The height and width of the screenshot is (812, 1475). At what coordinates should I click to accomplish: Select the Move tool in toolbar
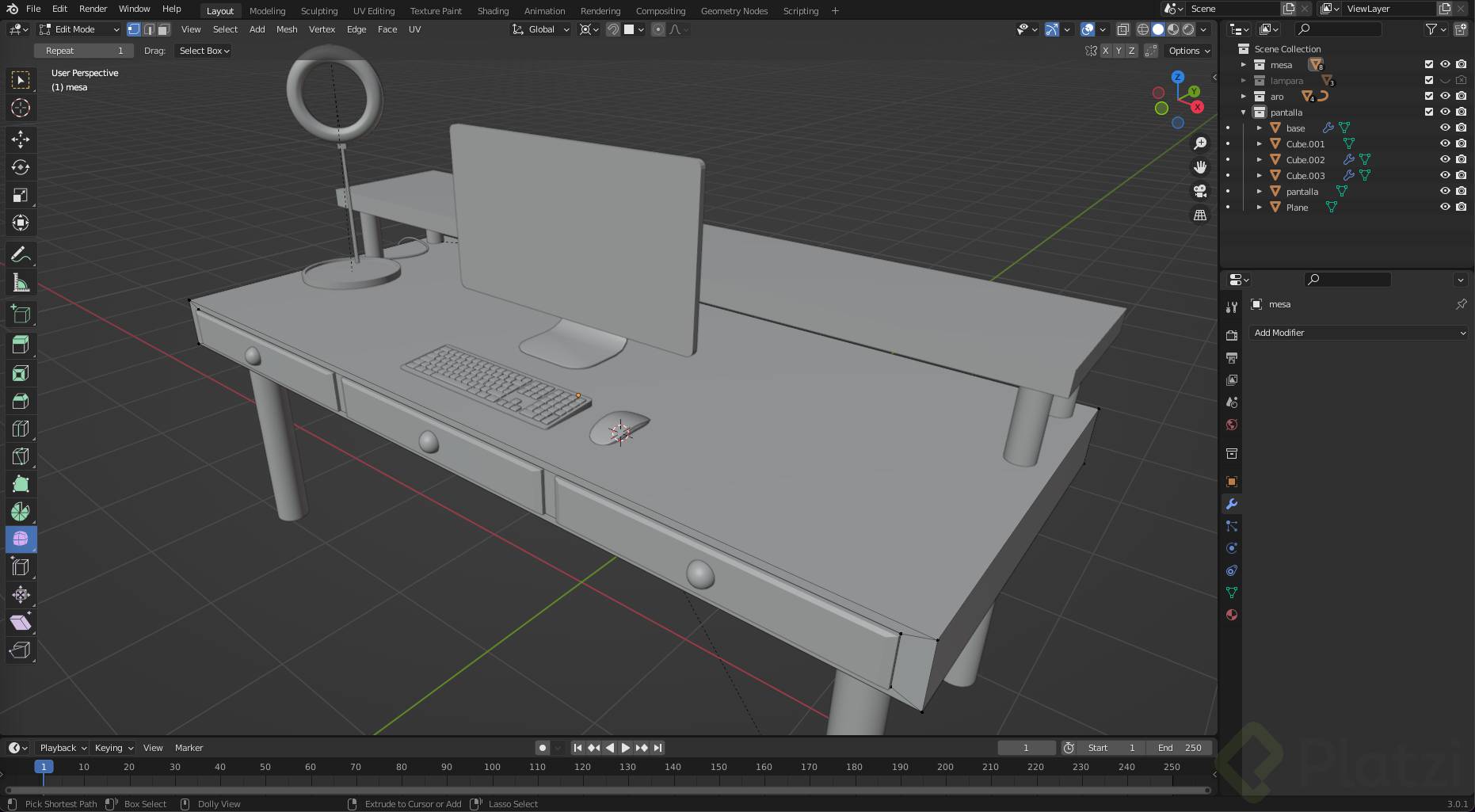pyautogui.click(x=21, y=139)
